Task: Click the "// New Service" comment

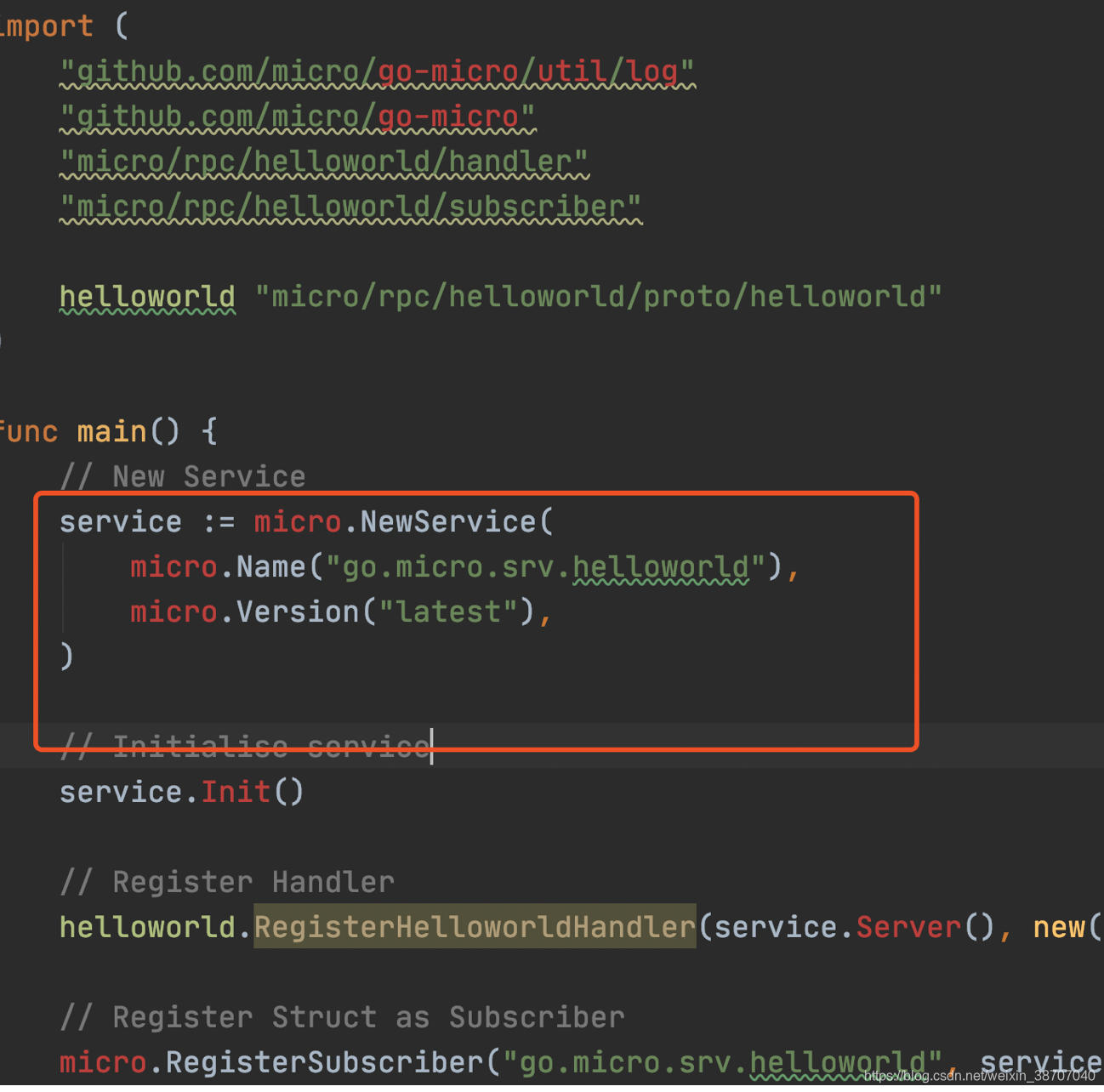Action: pos(183,477)
